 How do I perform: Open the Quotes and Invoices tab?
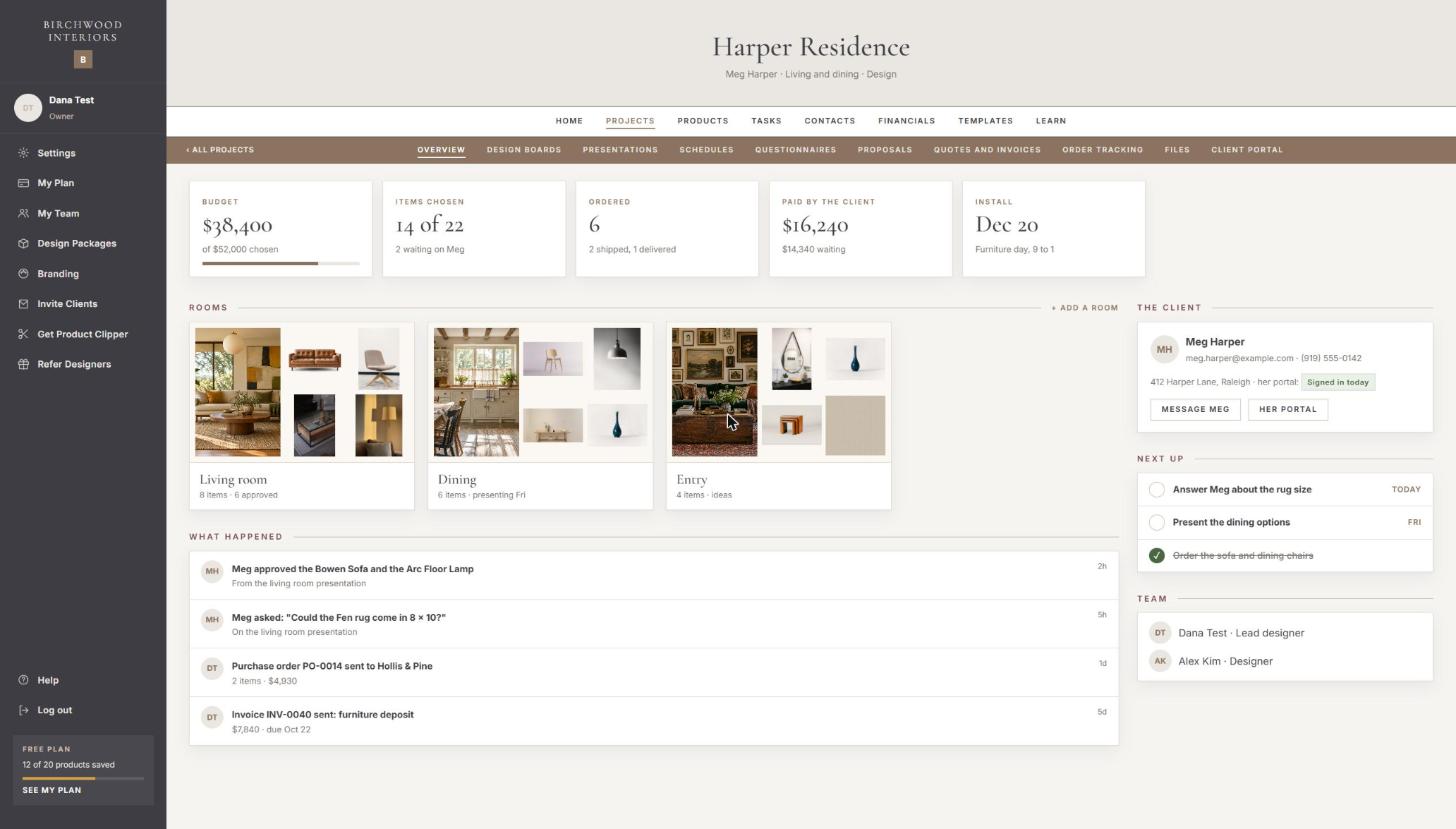987,150
